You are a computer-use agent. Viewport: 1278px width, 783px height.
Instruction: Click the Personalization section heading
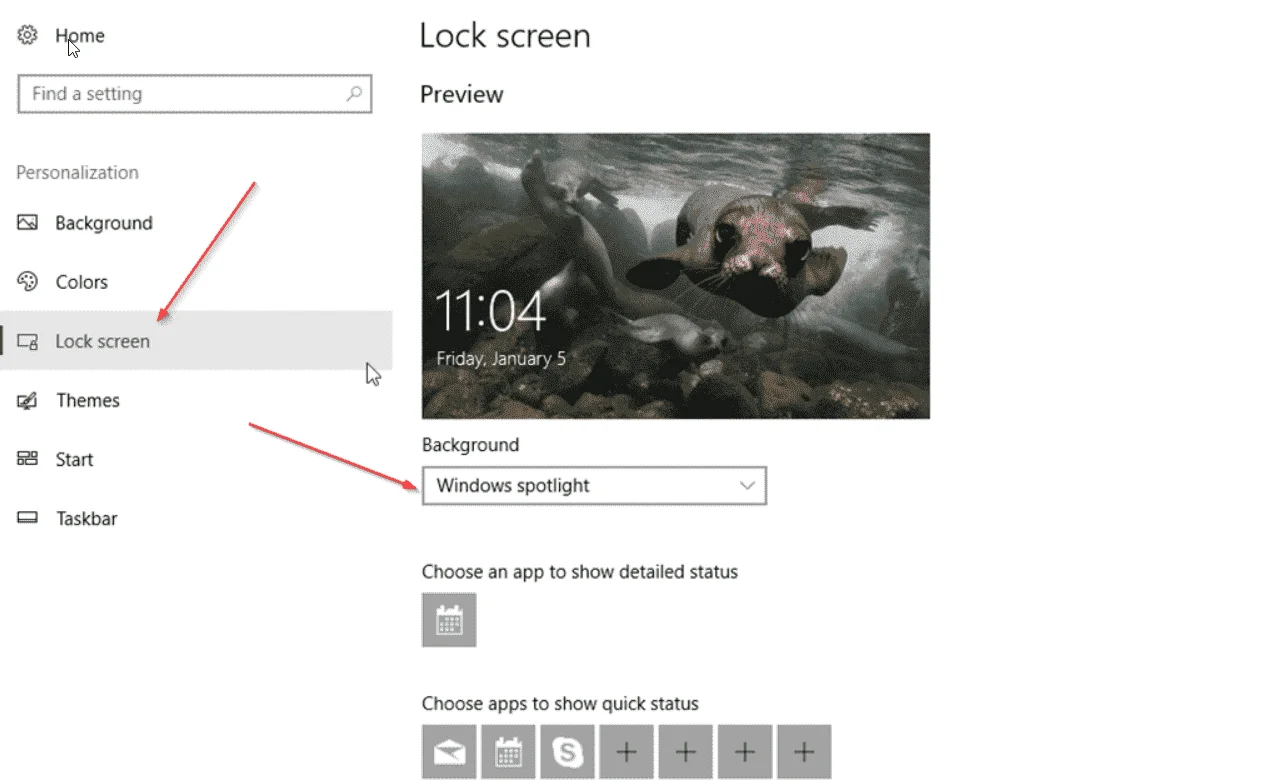77,172
